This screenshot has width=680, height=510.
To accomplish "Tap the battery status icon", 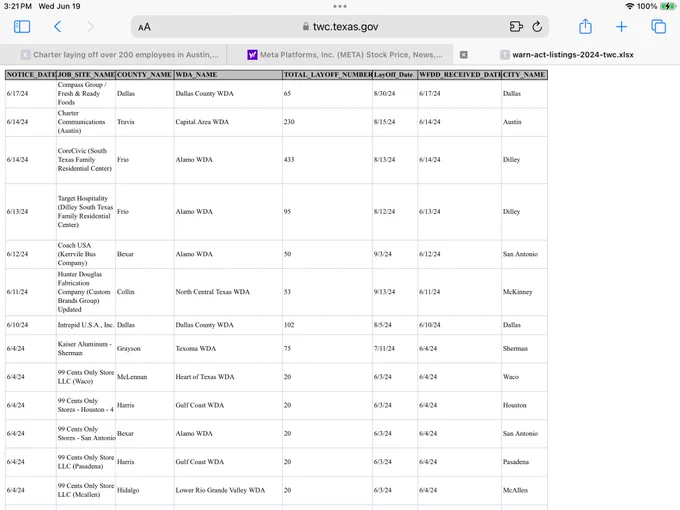I will point(668,6).
